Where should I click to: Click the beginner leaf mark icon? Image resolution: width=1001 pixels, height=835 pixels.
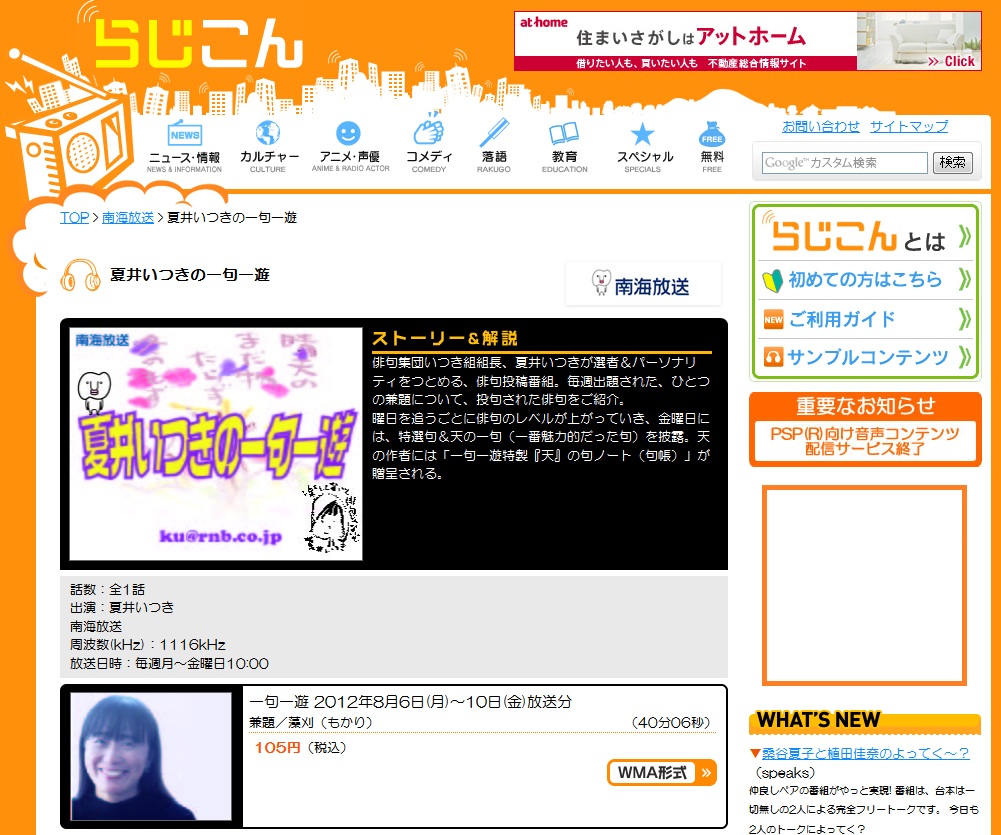click(x=772, y=280)
